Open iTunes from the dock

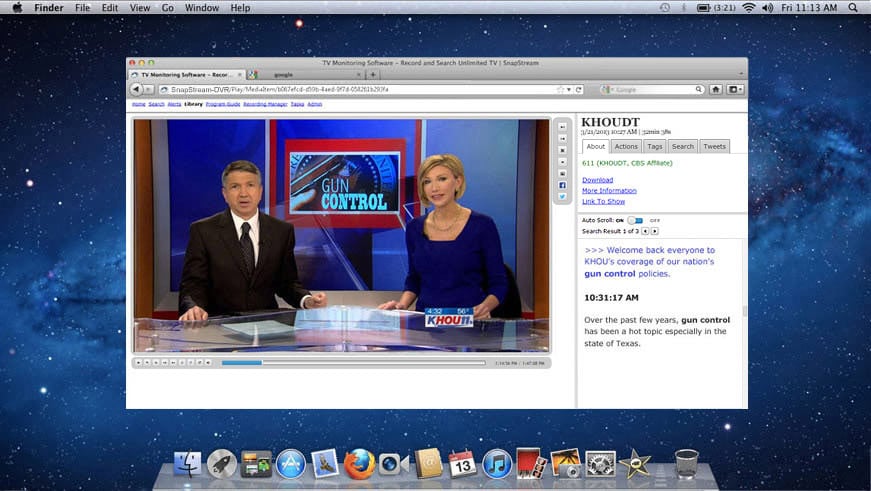(x=497, y=464)
